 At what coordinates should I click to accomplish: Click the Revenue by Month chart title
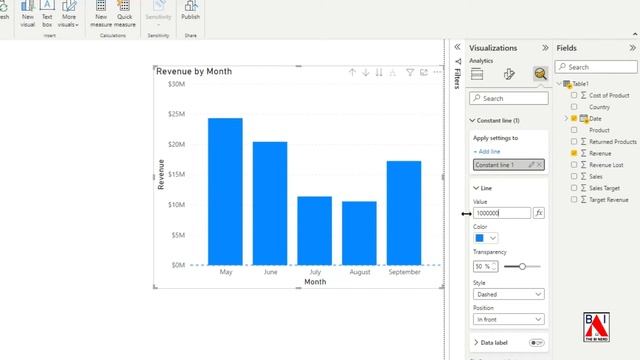[194, 71]
